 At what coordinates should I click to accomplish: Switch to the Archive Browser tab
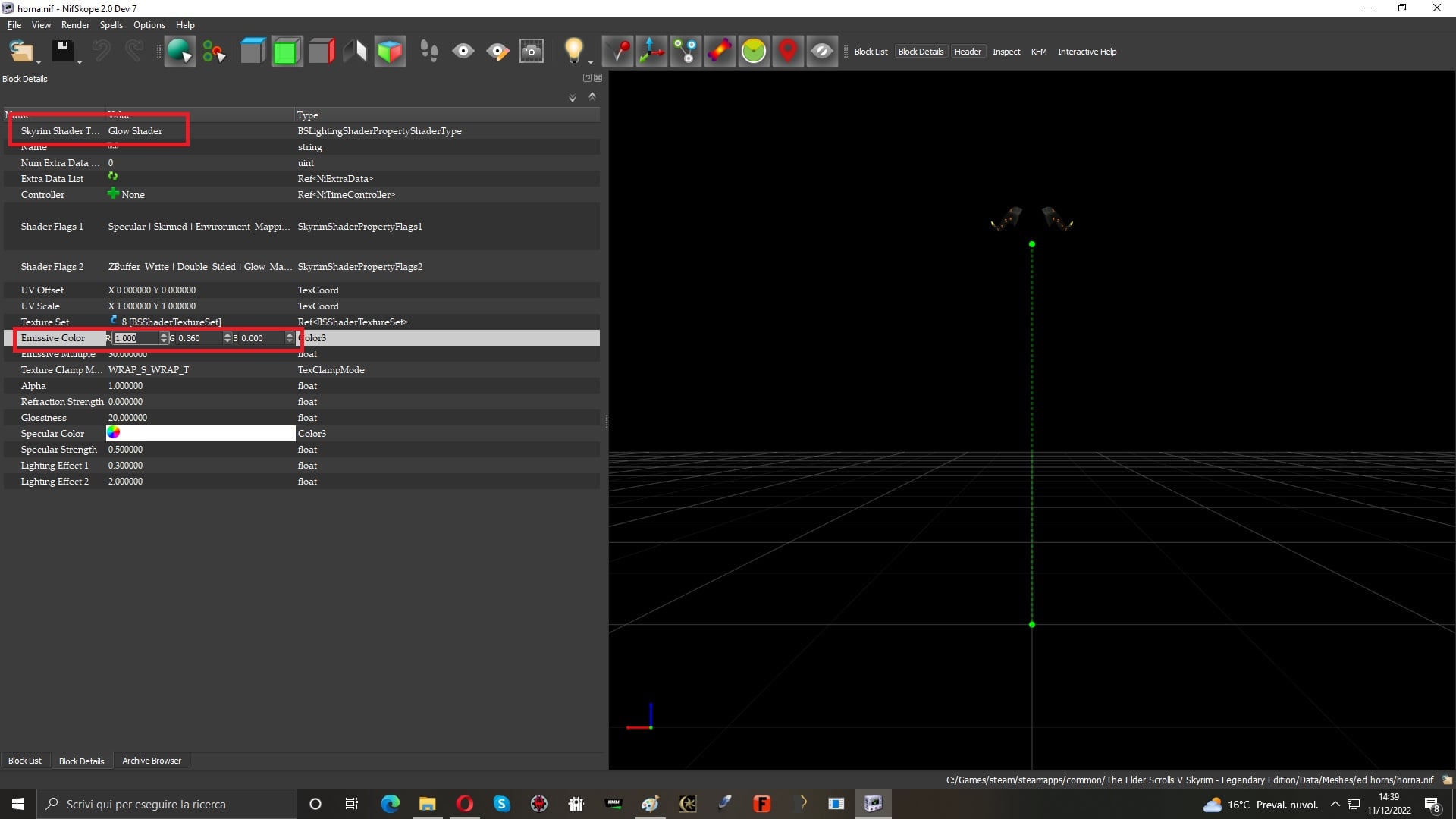152,761
